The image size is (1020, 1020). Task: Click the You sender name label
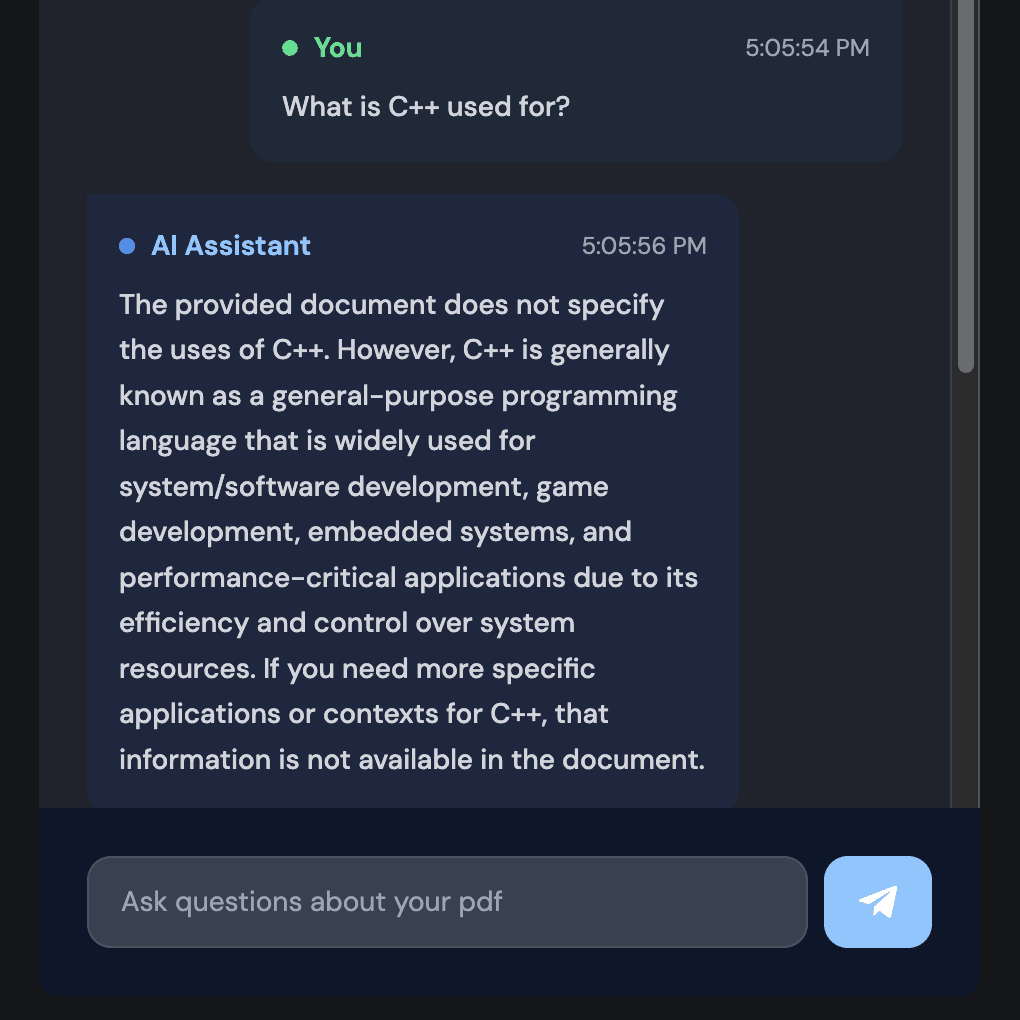point(337,46)
